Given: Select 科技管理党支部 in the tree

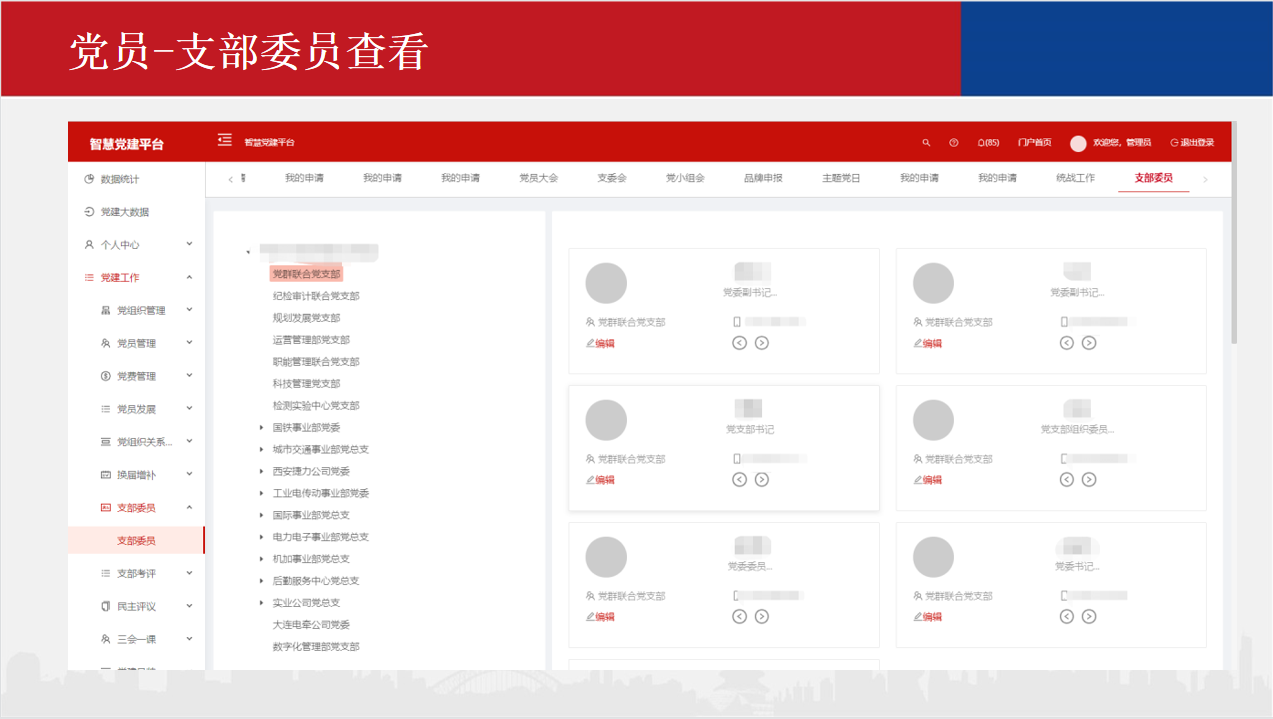Looking at the screenshot, I should (x=306, y=384).
